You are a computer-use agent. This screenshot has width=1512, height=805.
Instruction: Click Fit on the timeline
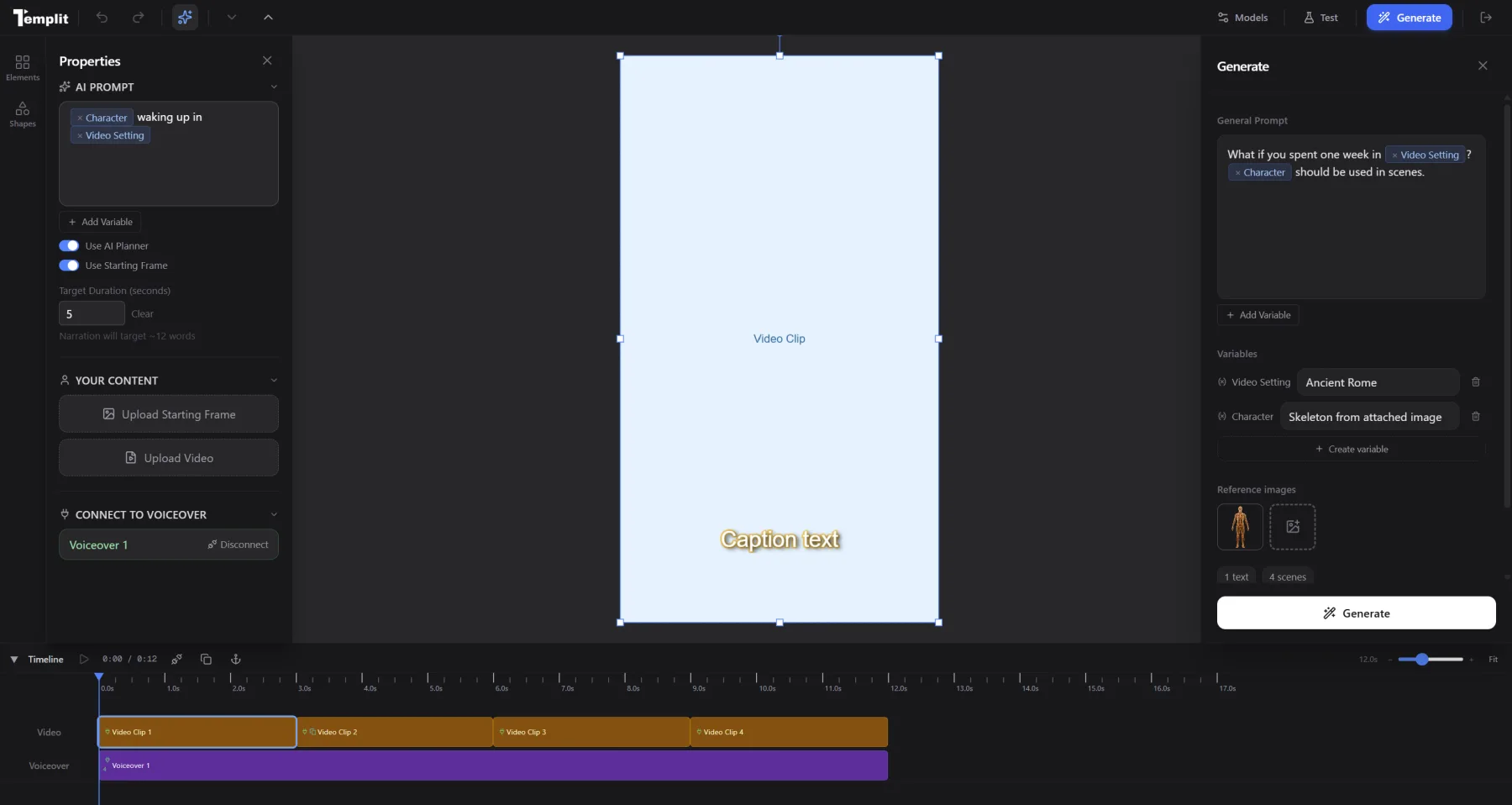click(x=1494, y=660)
